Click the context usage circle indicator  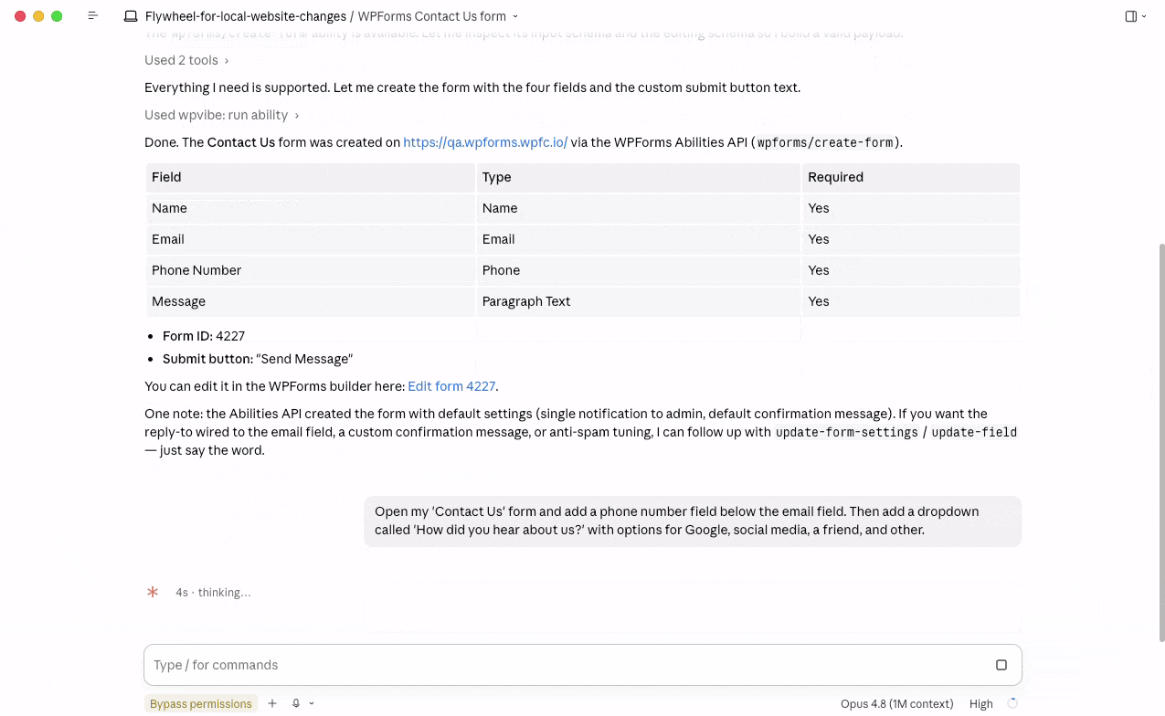1012,703
